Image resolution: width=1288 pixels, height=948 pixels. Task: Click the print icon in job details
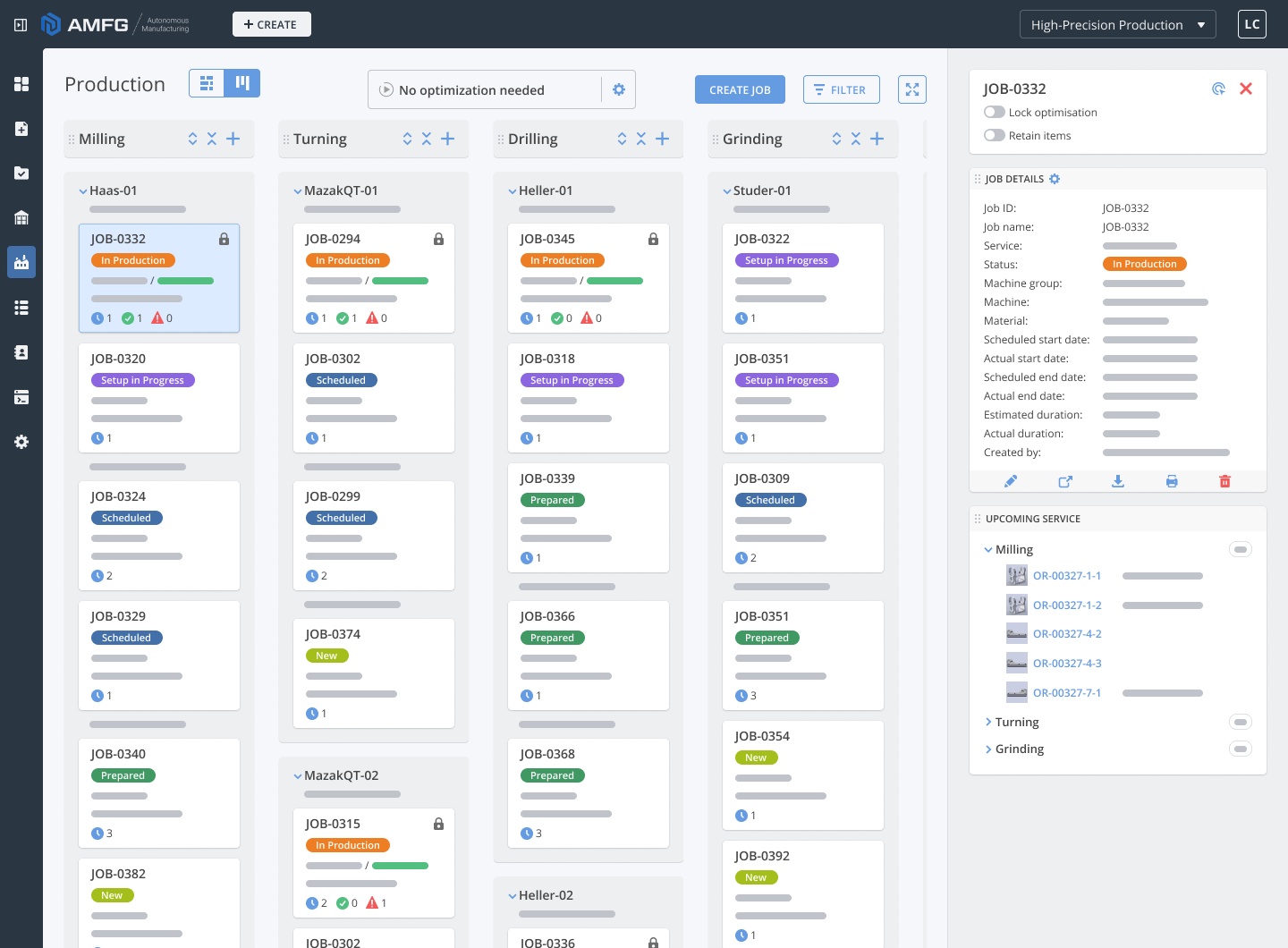1172,481
